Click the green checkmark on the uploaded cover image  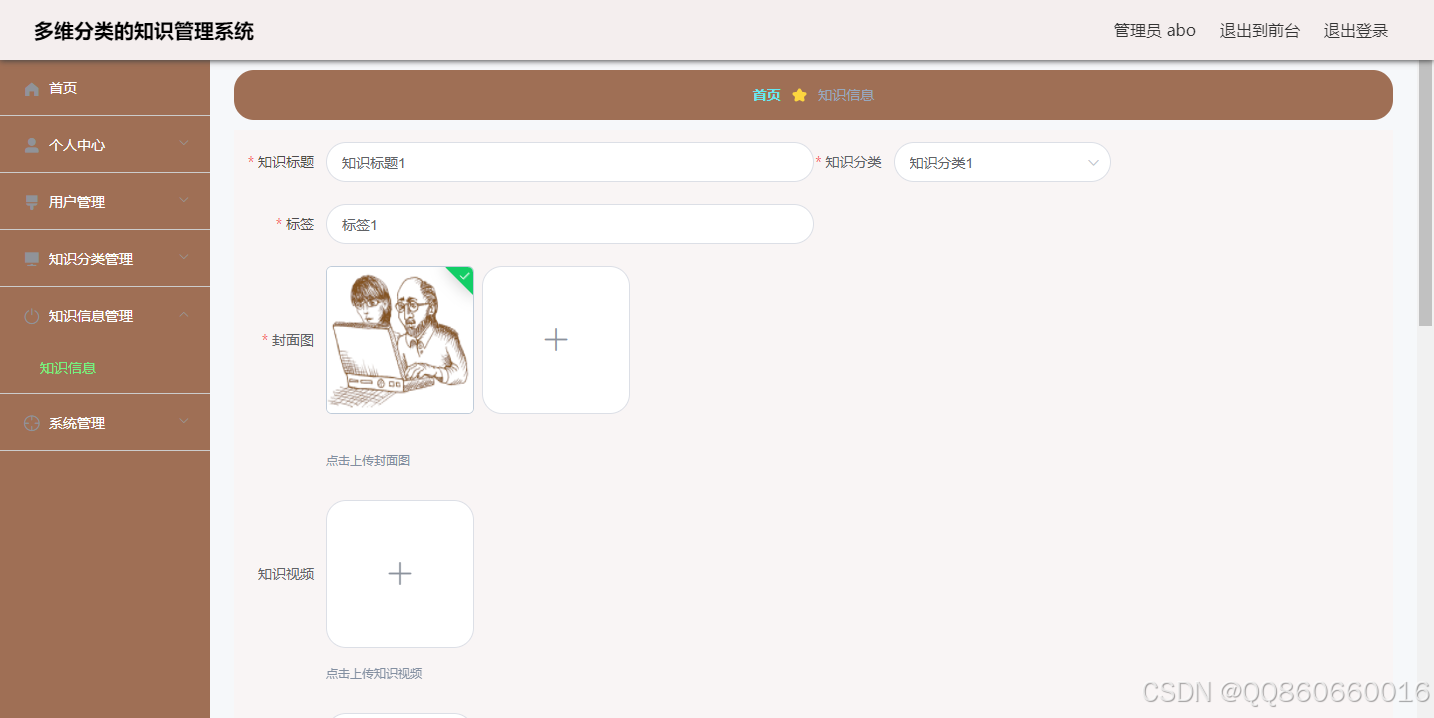coord(462,277)
